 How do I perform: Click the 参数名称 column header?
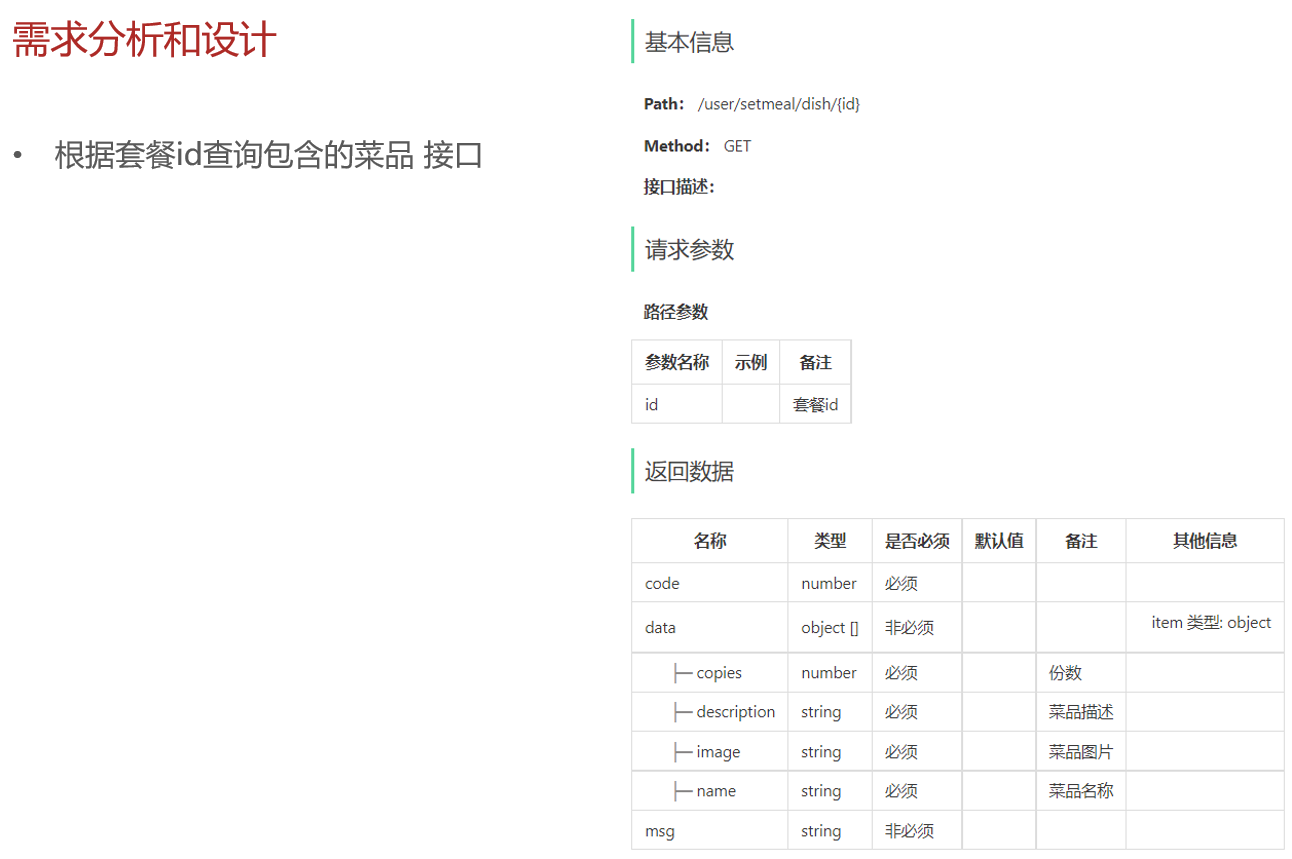tap(677, 362)
